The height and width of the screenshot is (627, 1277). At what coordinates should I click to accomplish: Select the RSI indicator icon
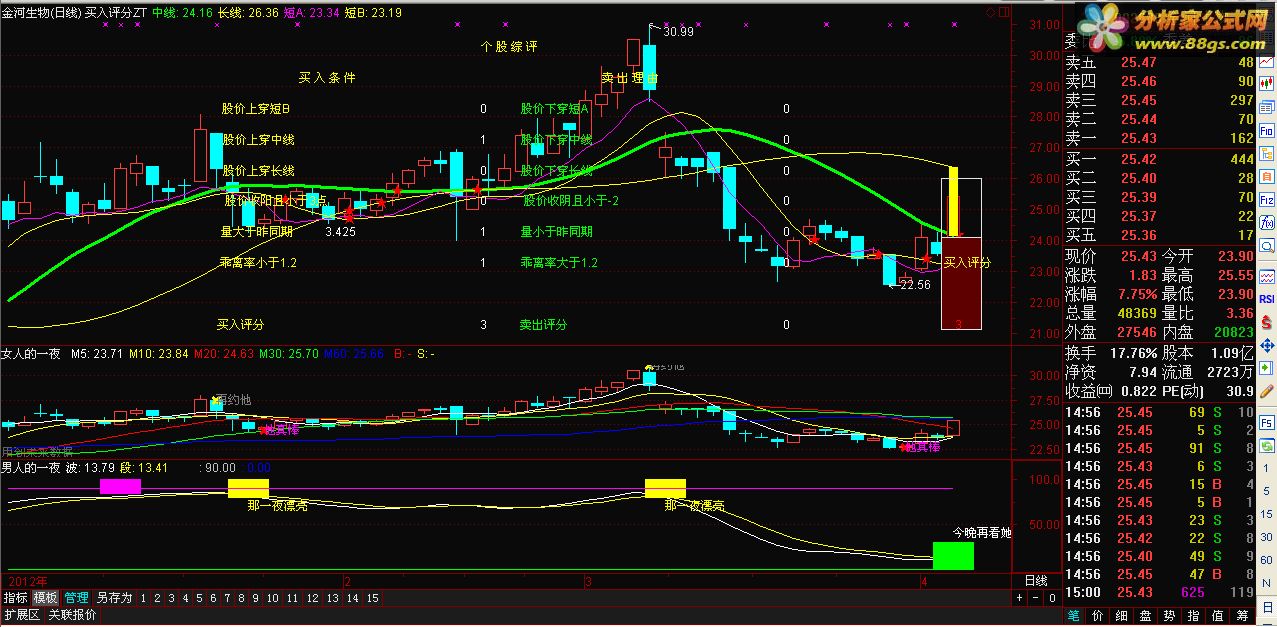(1266, 299)
